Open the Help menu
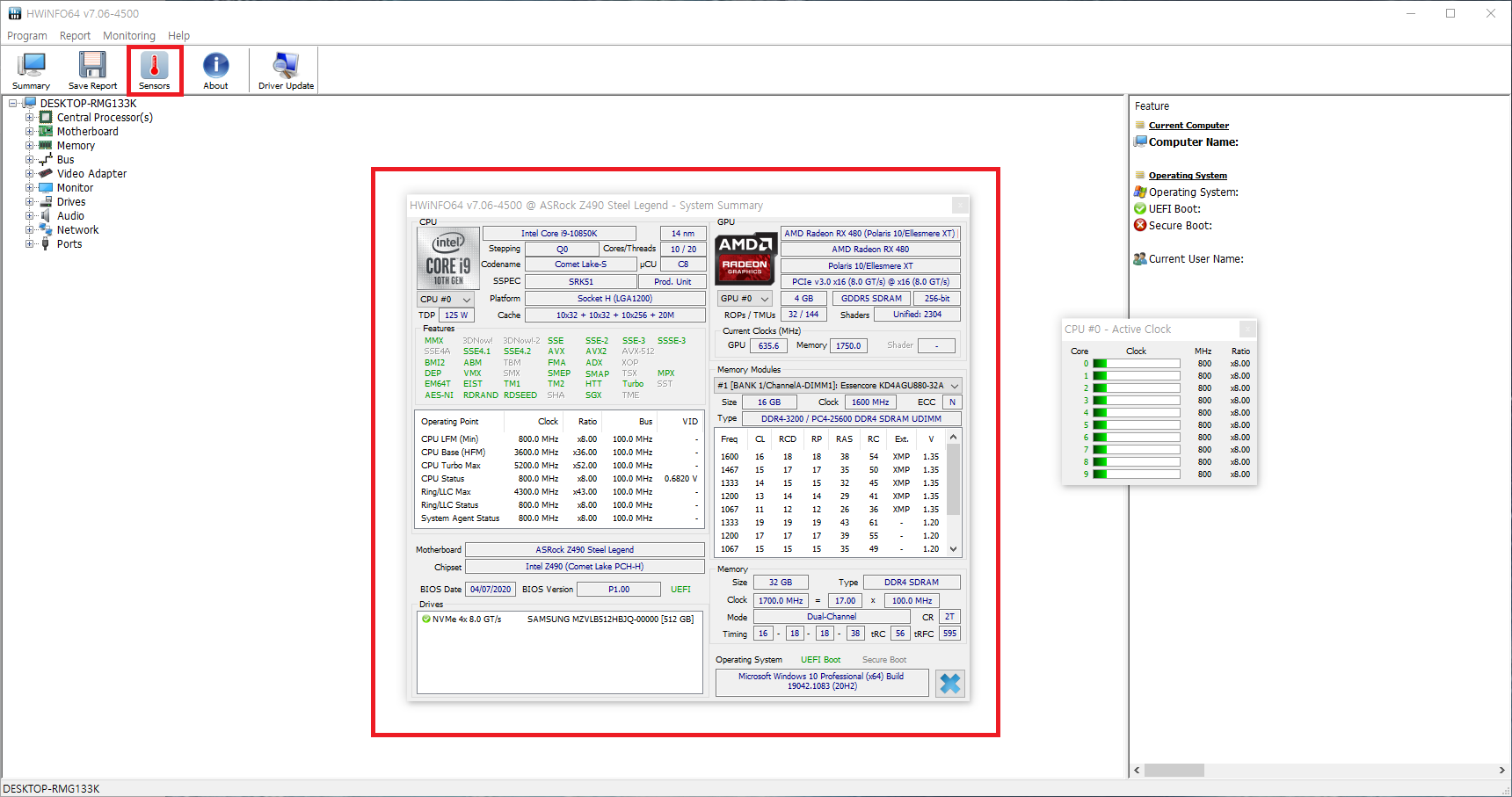 click(179, 36)
